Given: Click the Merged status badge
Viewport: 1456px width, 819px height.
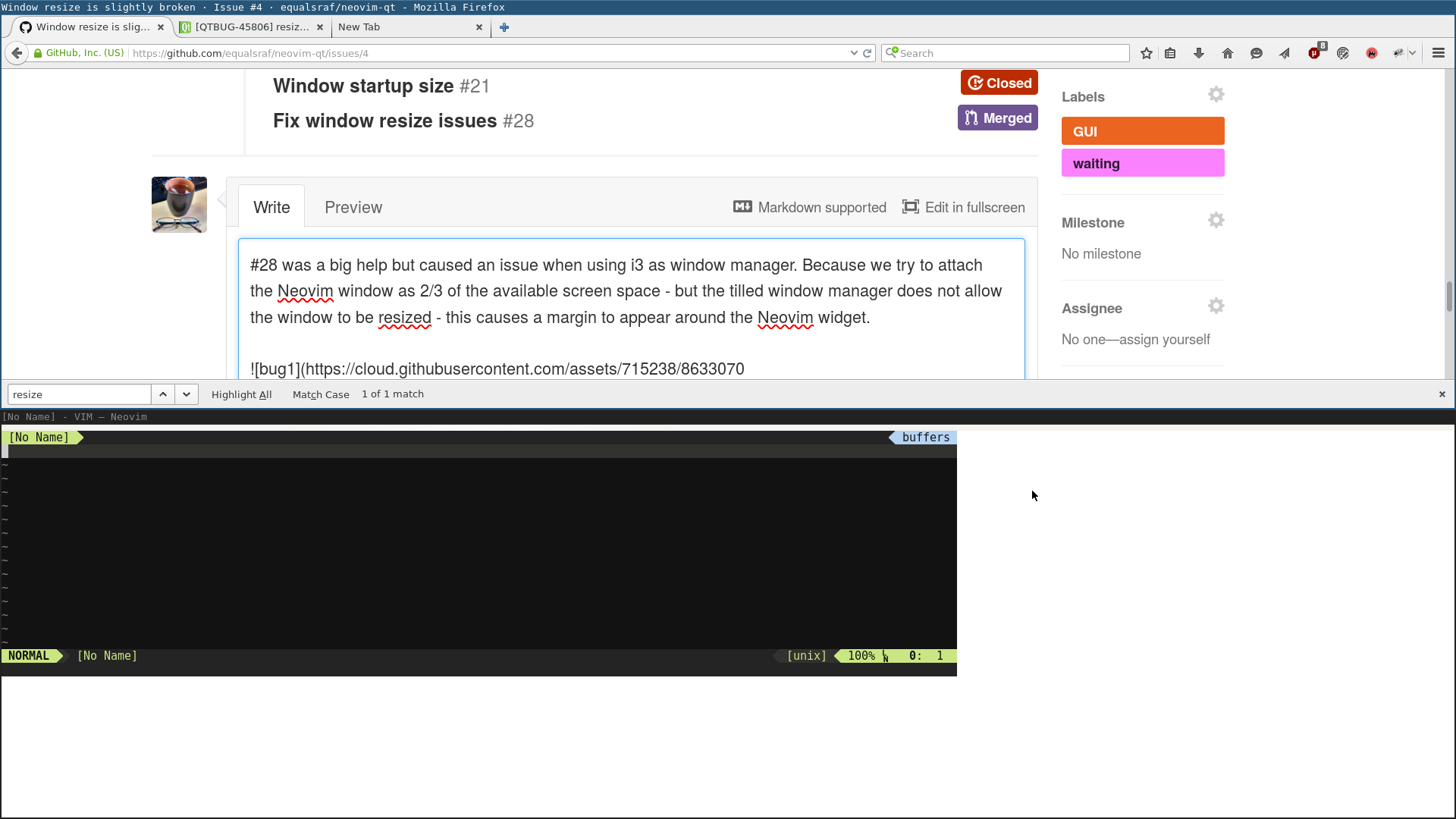Looking at the screenshot, I should [x=997, y=118].
